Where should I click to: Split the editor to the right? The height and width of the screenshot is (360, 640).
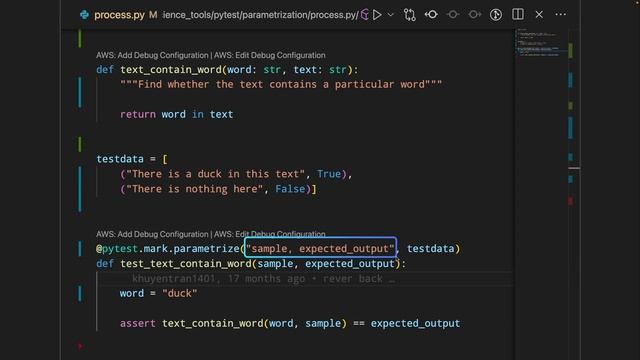(518, 14)
